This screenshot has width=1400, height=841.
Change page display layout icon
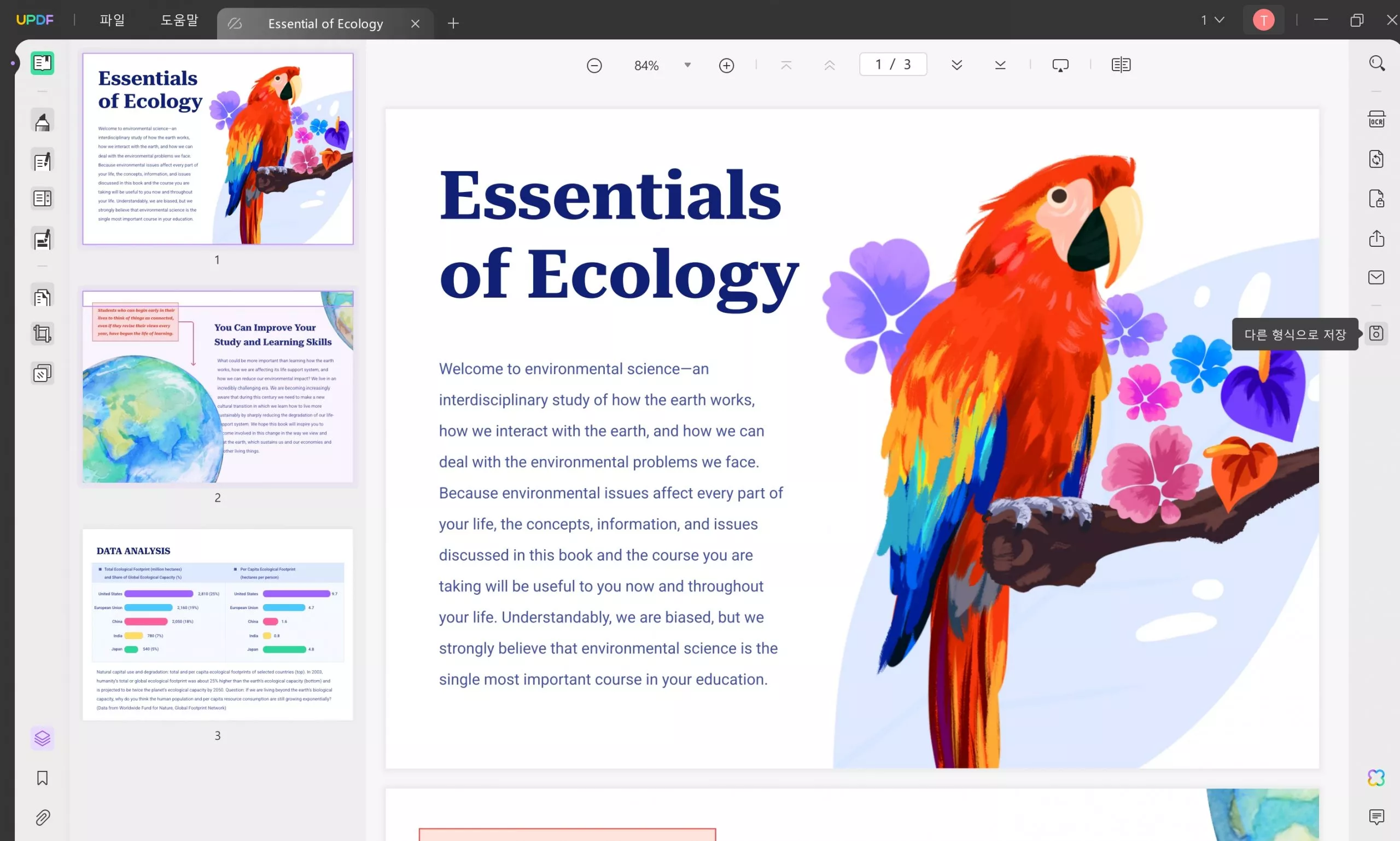tap(1121, 65)
